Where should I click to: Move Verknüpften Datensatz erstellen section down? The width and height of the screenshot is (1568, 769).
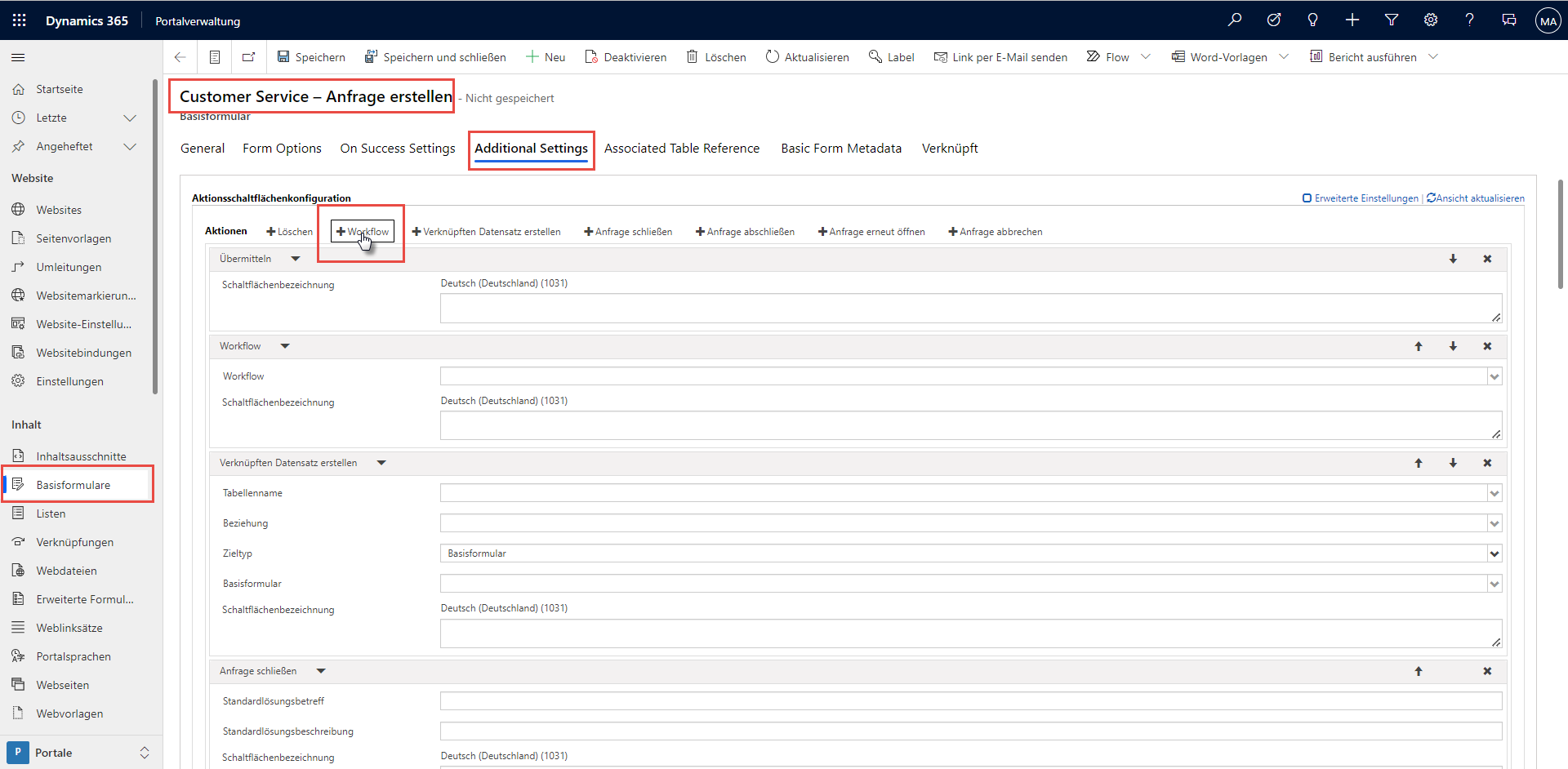(x=1453, y=463)
